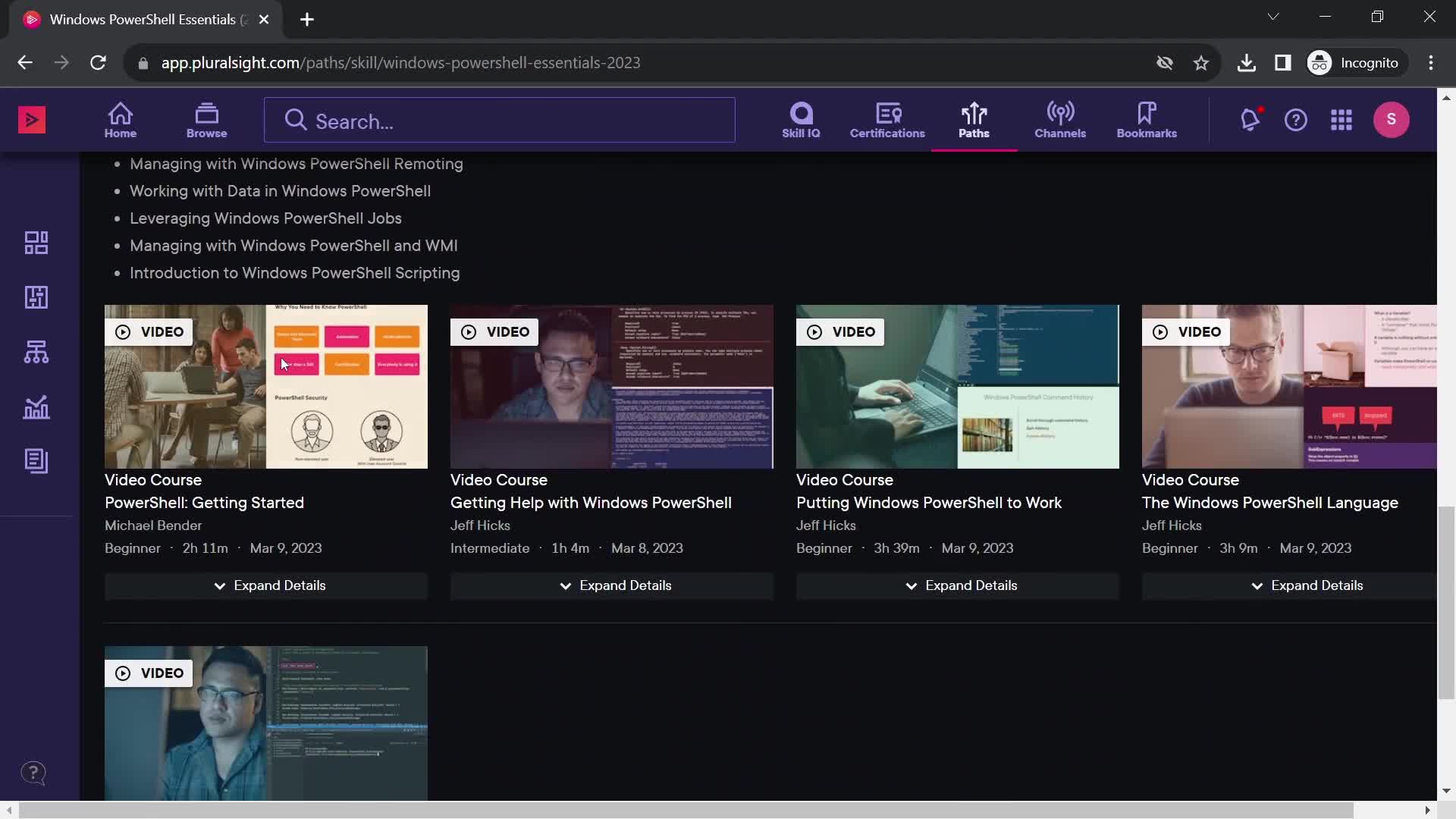Open the help question mark in navbar
The width and height of the screenshot is (1456, 819).
pyautogui.click(x=1296, y=120)
